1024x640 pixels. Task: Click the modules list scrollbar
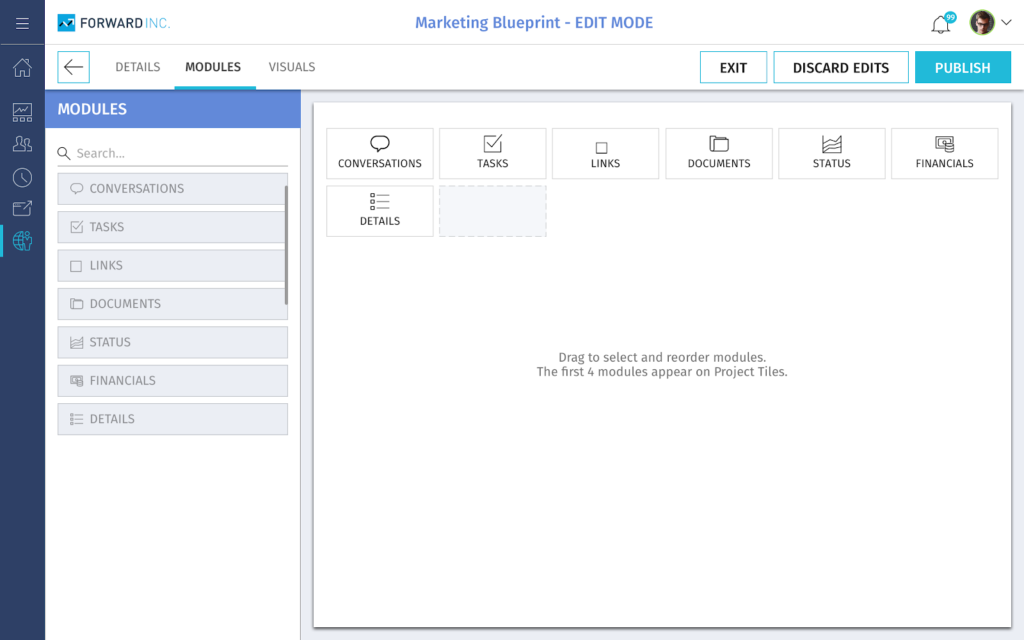[286, 245]
